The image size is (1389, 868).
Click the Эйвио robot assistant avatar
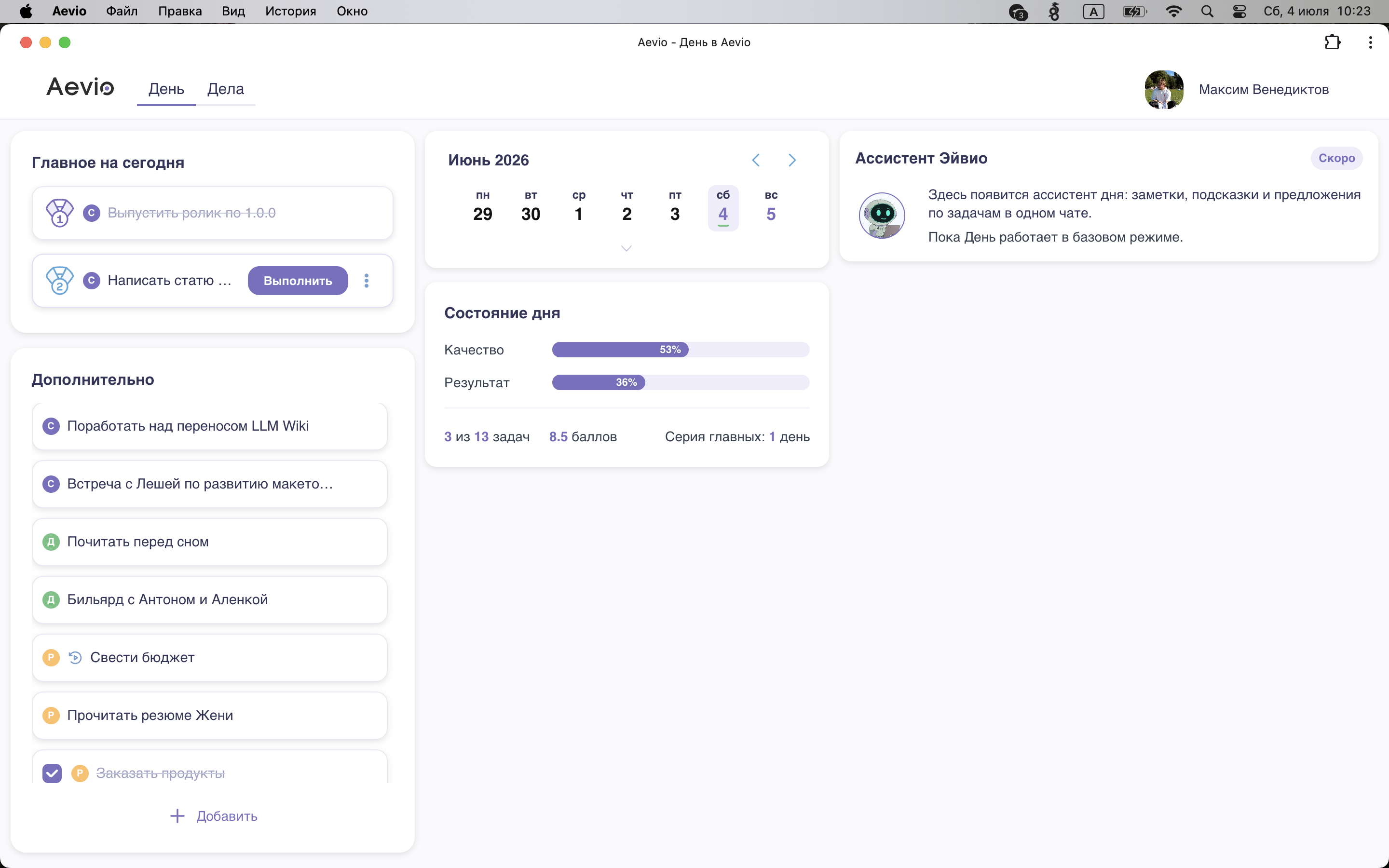[882, 215]
